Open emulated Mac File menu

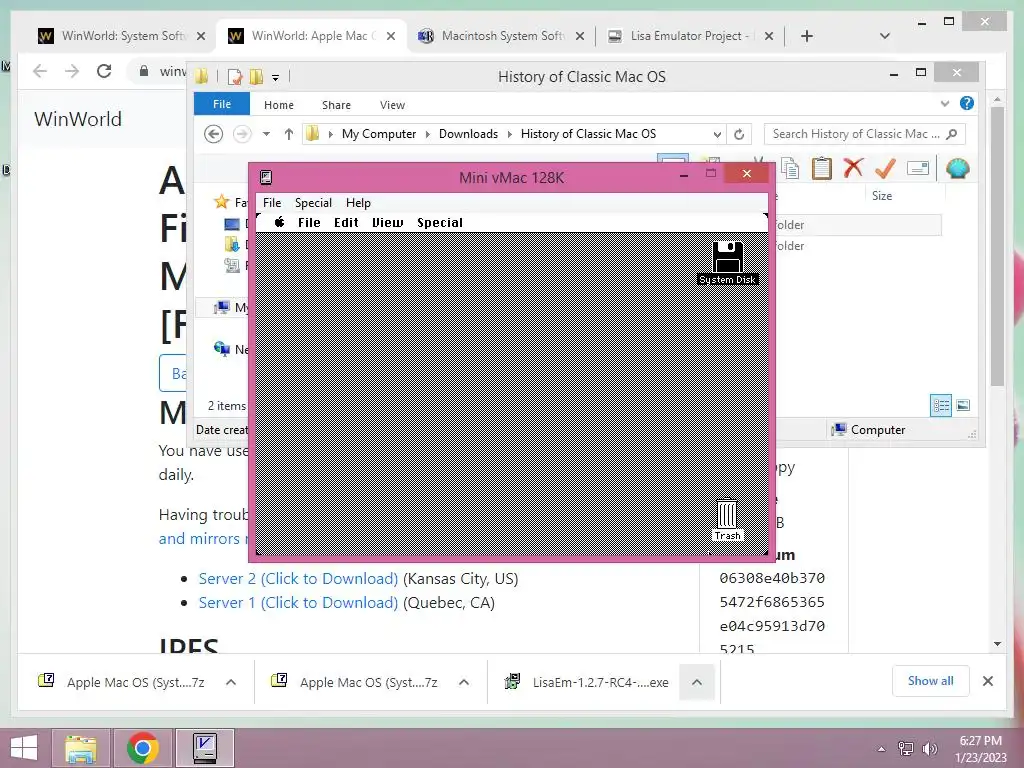pos(309,223)
